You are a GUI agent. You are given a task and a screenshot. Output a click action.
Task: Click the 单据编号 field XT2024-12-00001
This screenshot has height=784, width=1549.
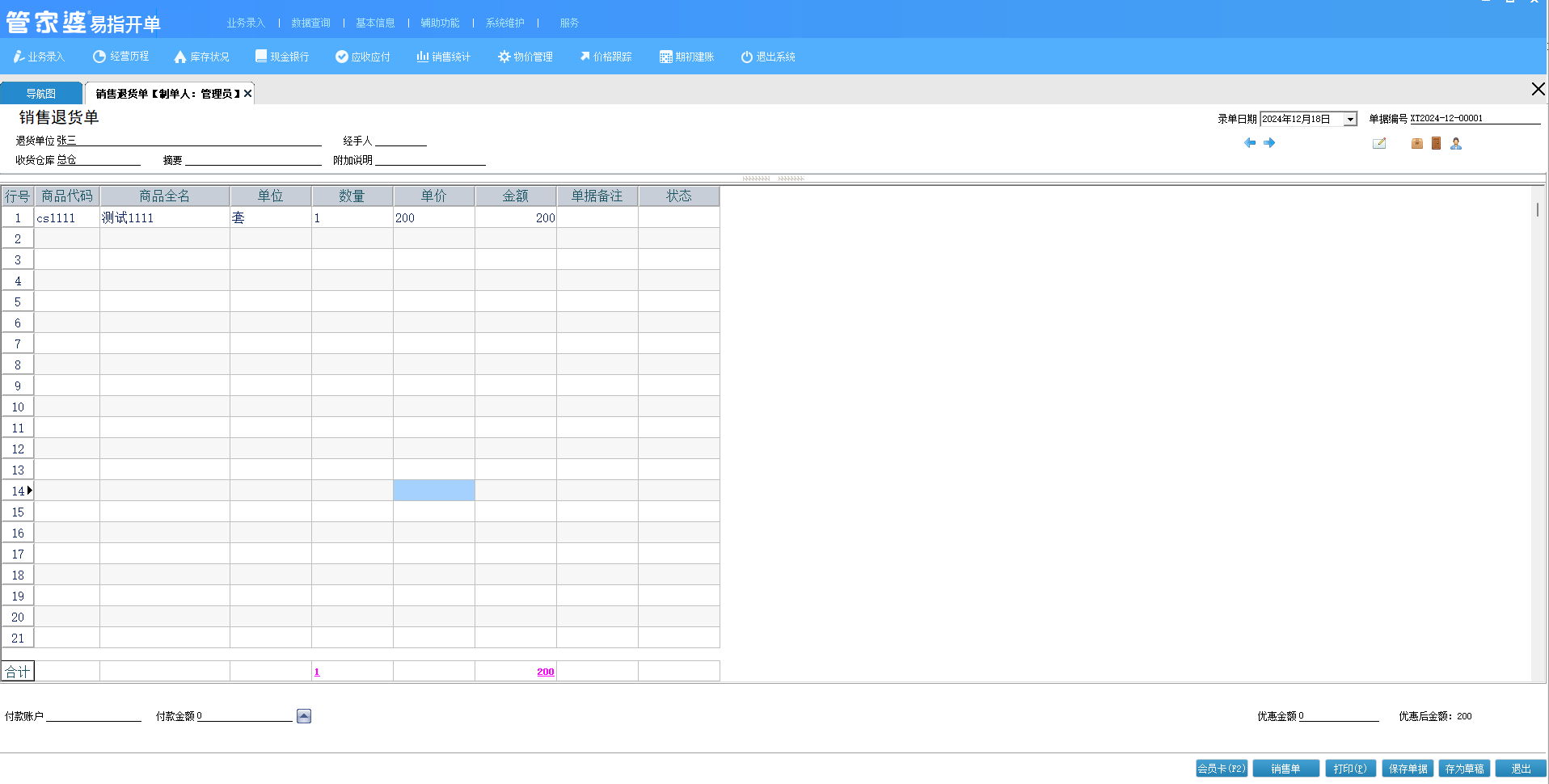point(1475,119)
